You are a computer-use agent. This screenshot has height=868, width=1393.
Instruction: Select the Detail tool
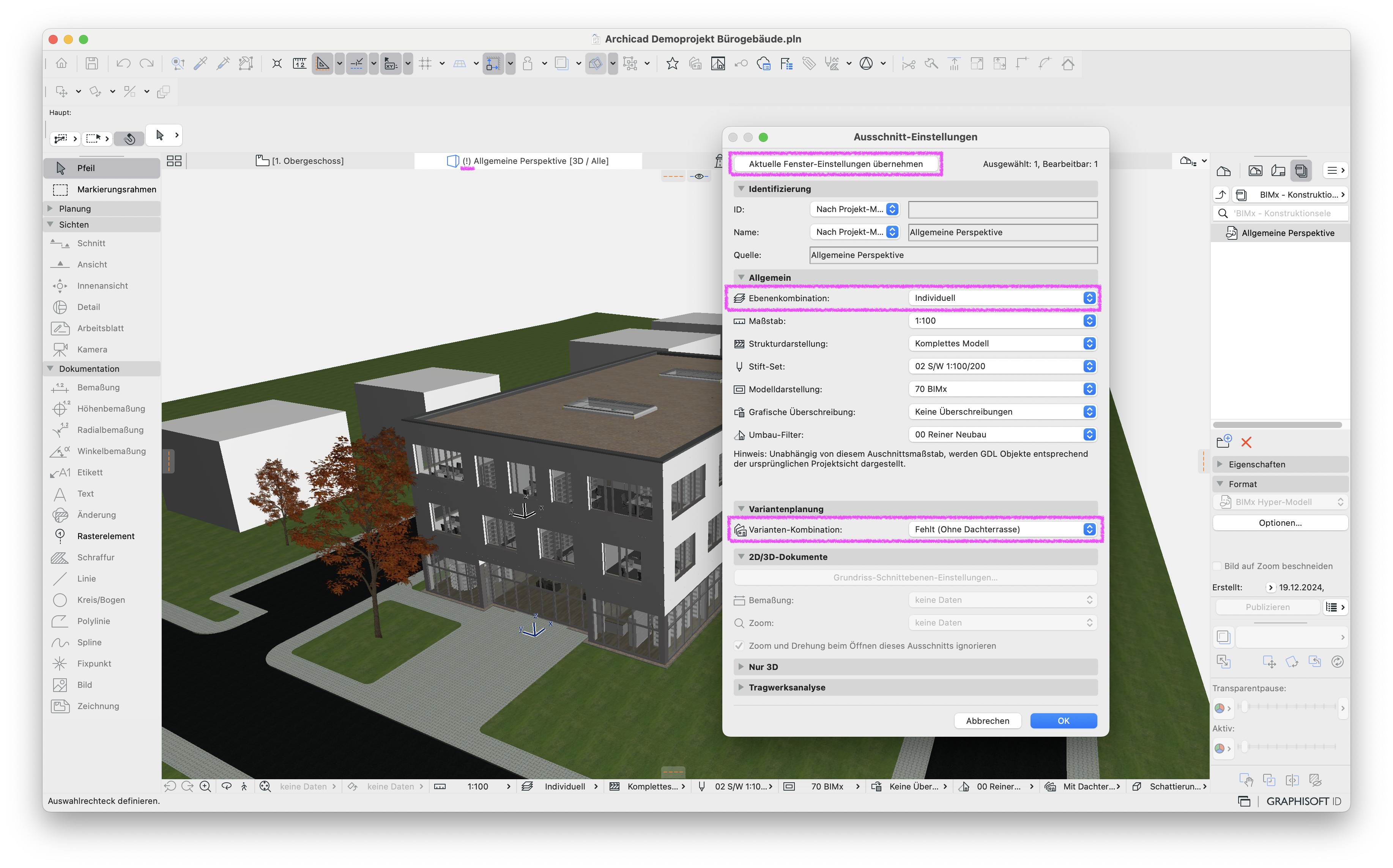click(x=102, y=307)
